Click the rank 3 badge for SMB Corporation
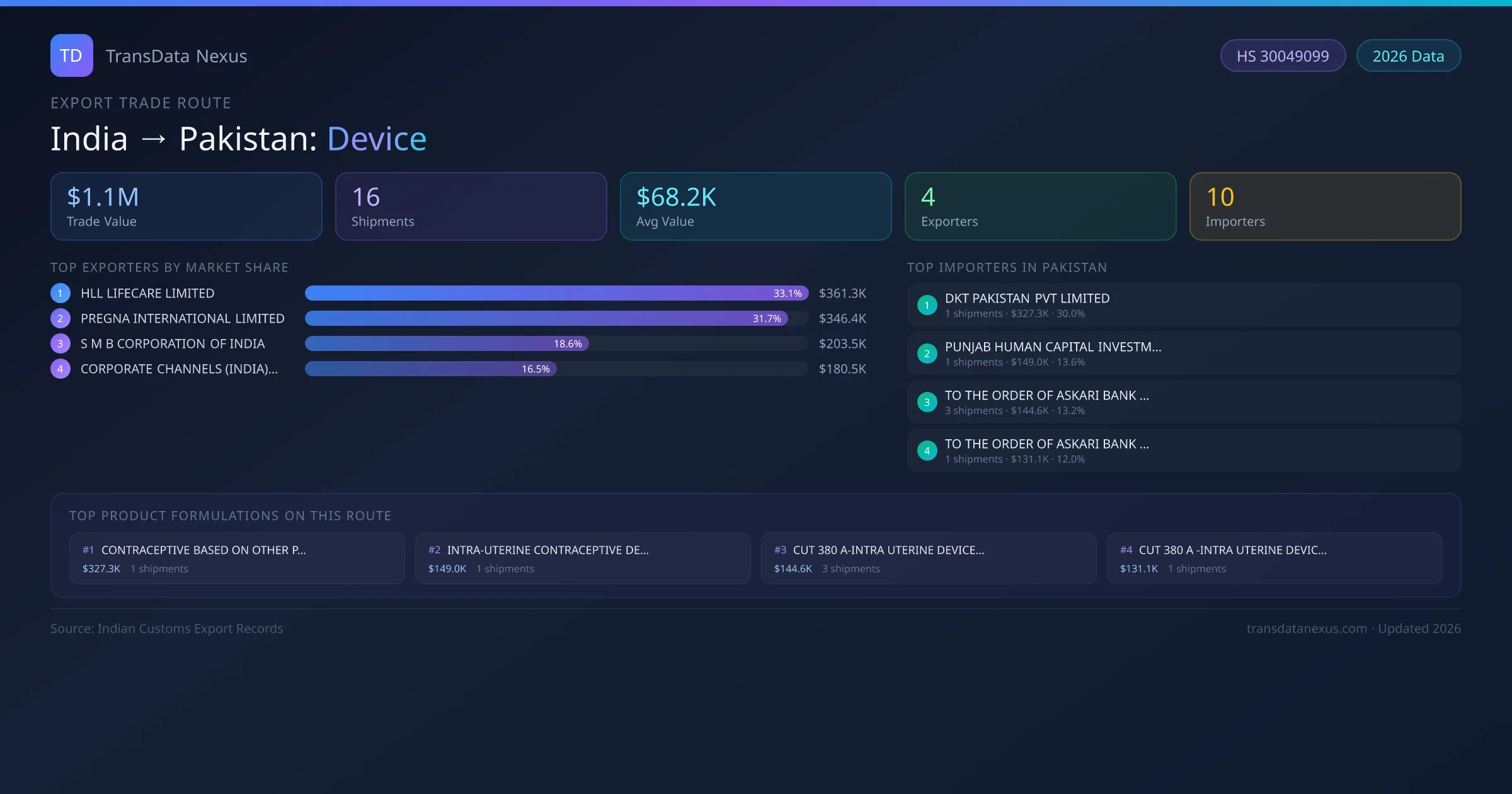 tap(60, 343)
